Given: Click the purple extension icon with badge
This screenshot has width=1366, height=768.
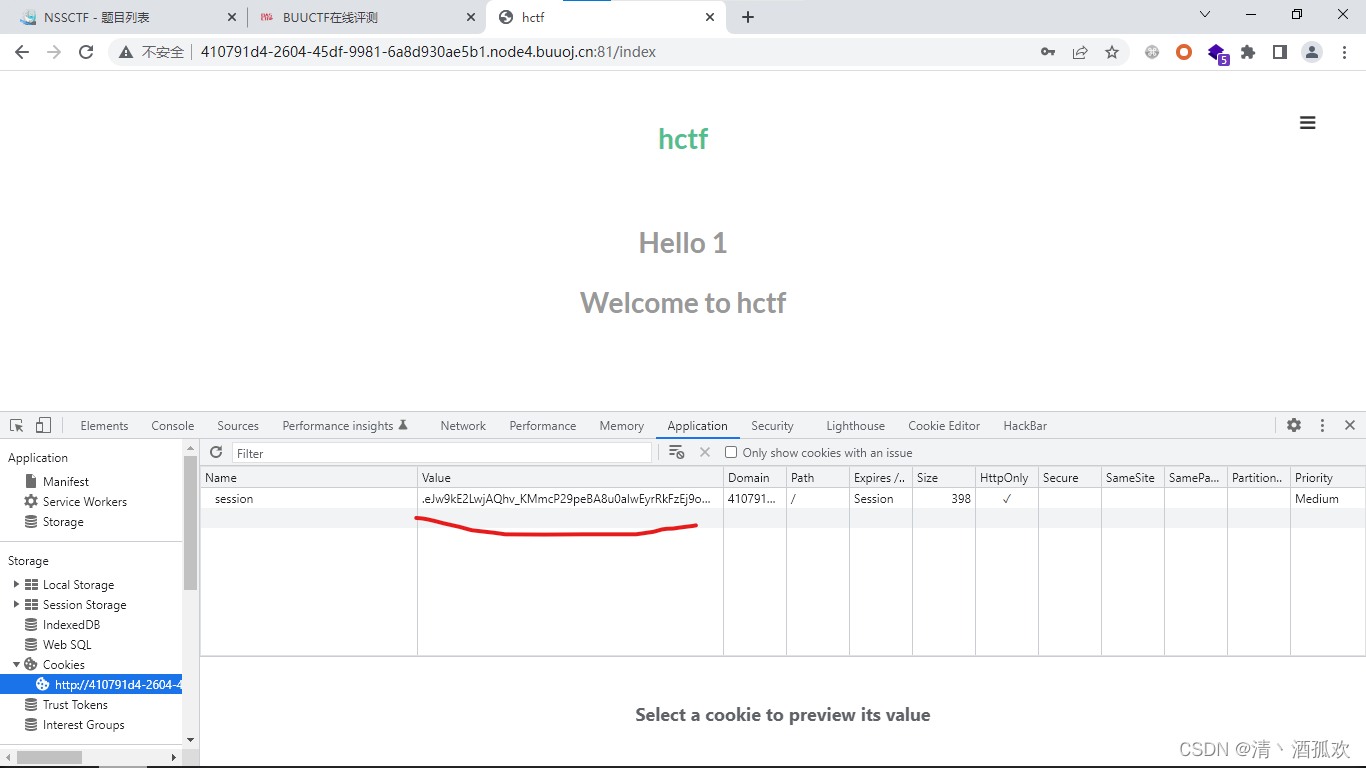Looking at the screenshot, I should coord(1217,53).
